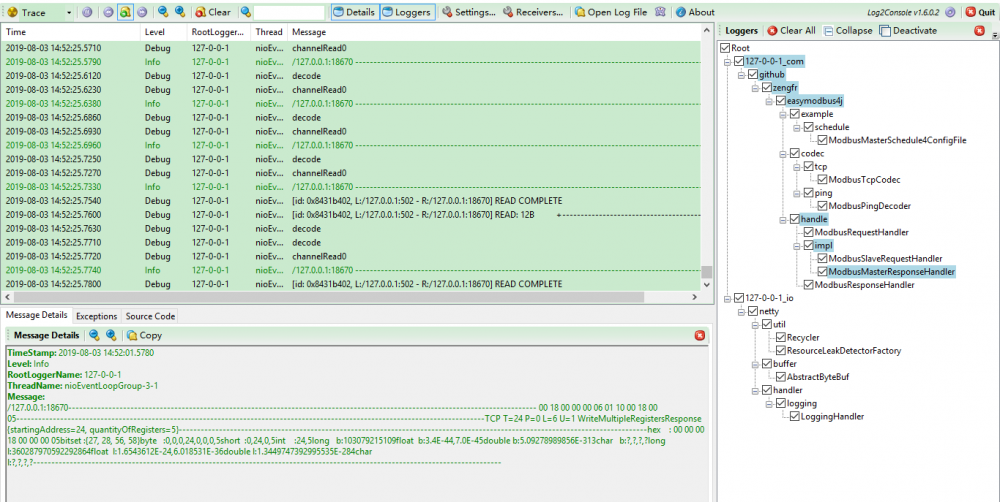This screenshot has width=1000, height=502.
Task: Click the round icon next to Log2Console version
Action: coord(950,12)
